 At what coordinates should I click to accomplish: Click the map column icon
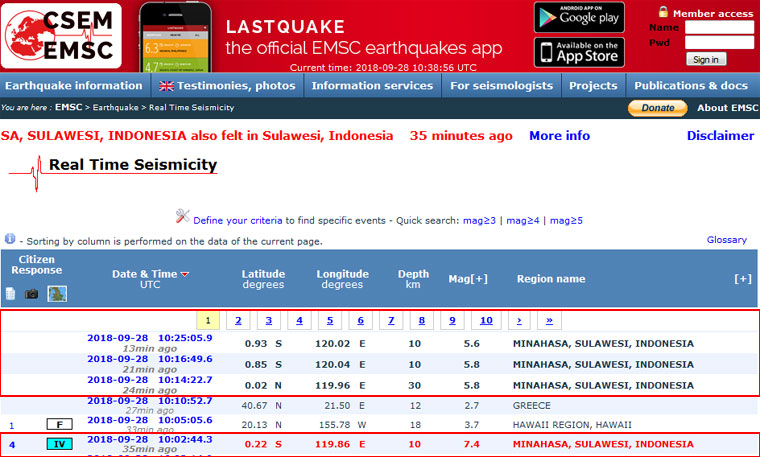click(57, 293)
